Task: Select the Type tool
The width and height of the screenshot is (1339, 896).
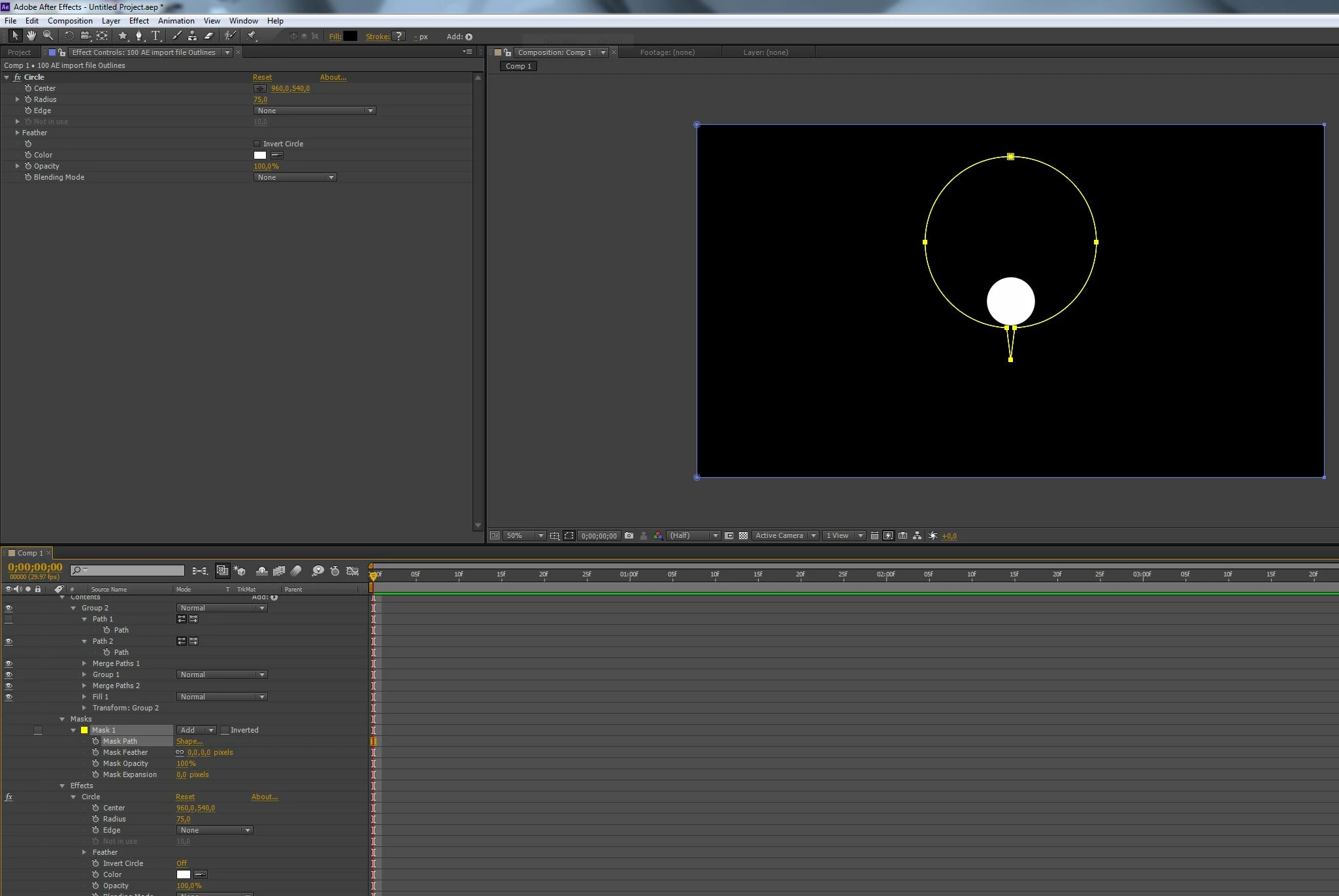Action: pyautogui.click(x=156, y=36)
